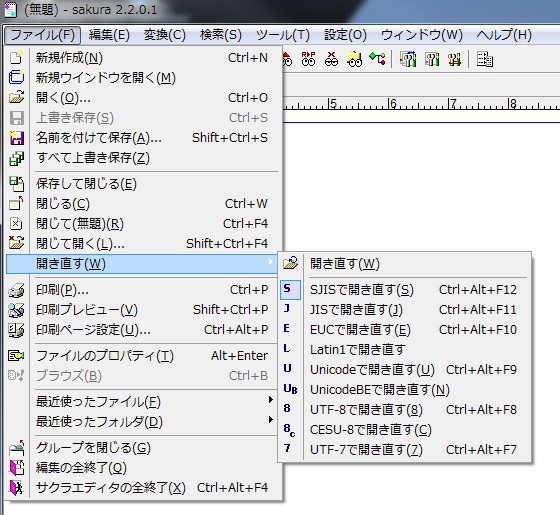Open the ウィンドウ(W) menu
Screen dimensions: 560x515
point(422,35)
